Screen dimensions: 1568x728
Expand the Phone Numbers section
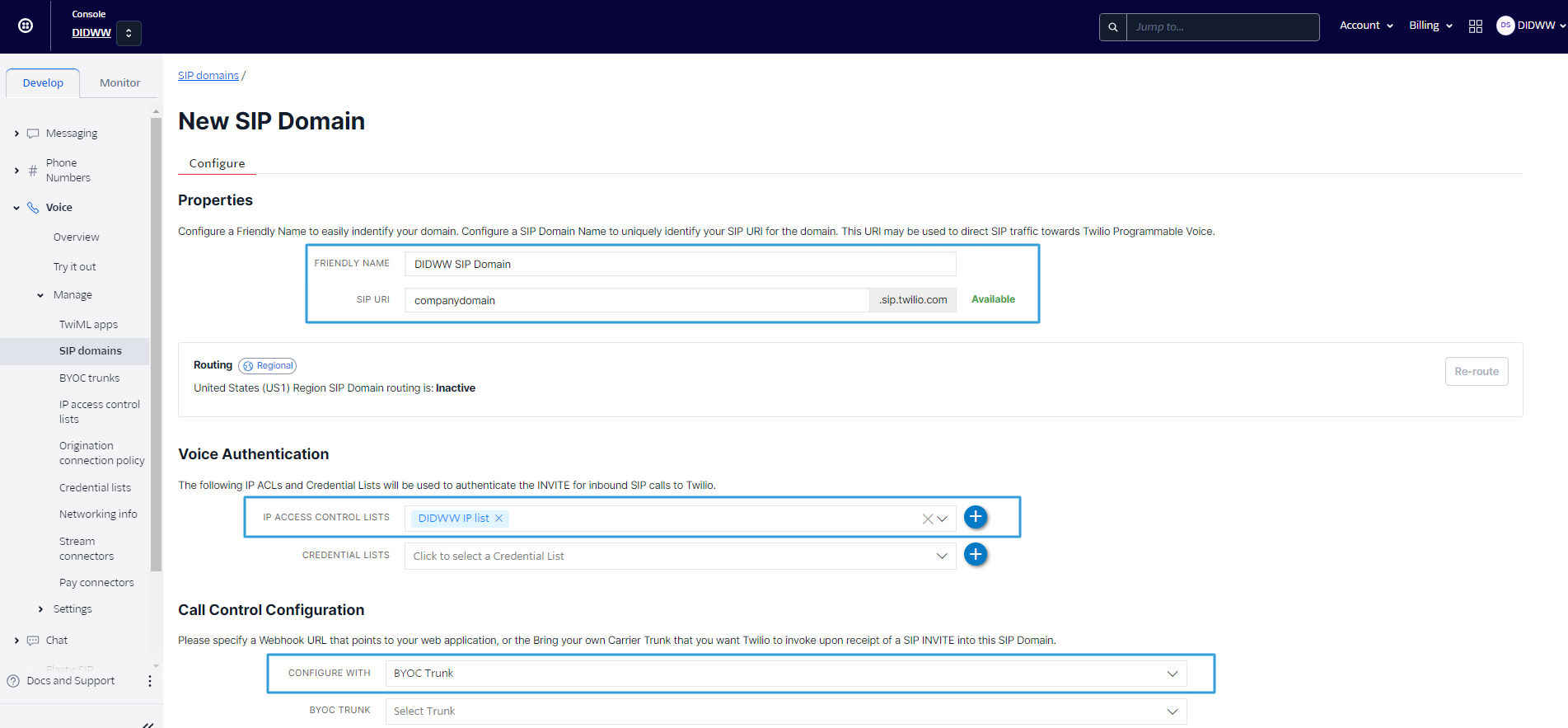coord(16,171)
